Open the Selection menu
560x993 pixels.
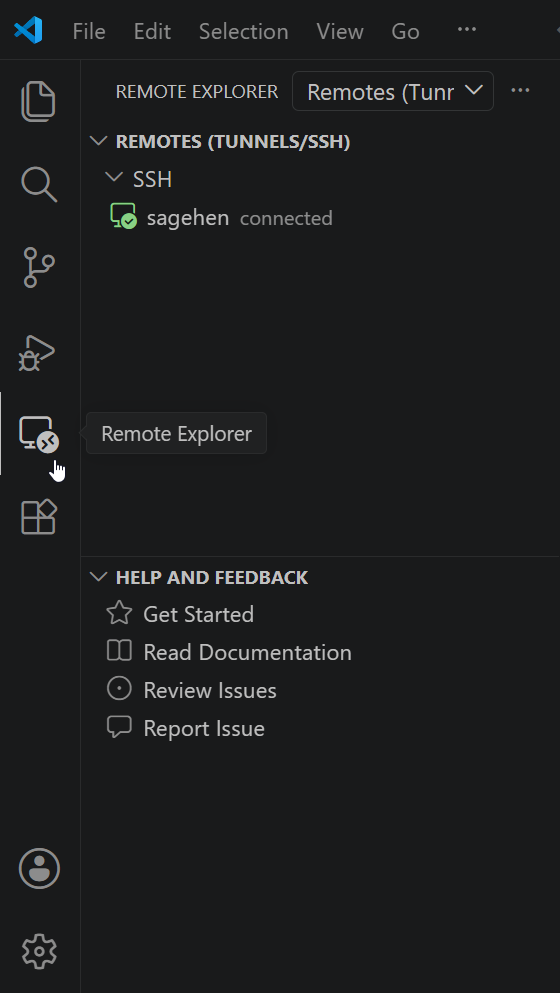(243, 31)
